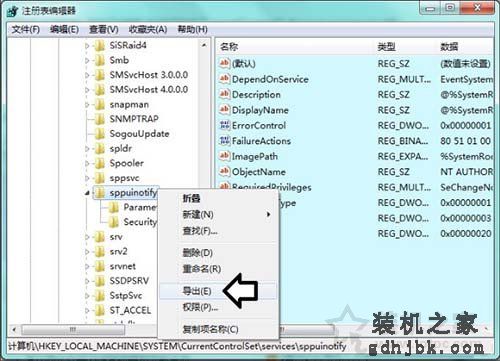
Task: Click the sppsvc folder icon
Action: tap(100, 178)
